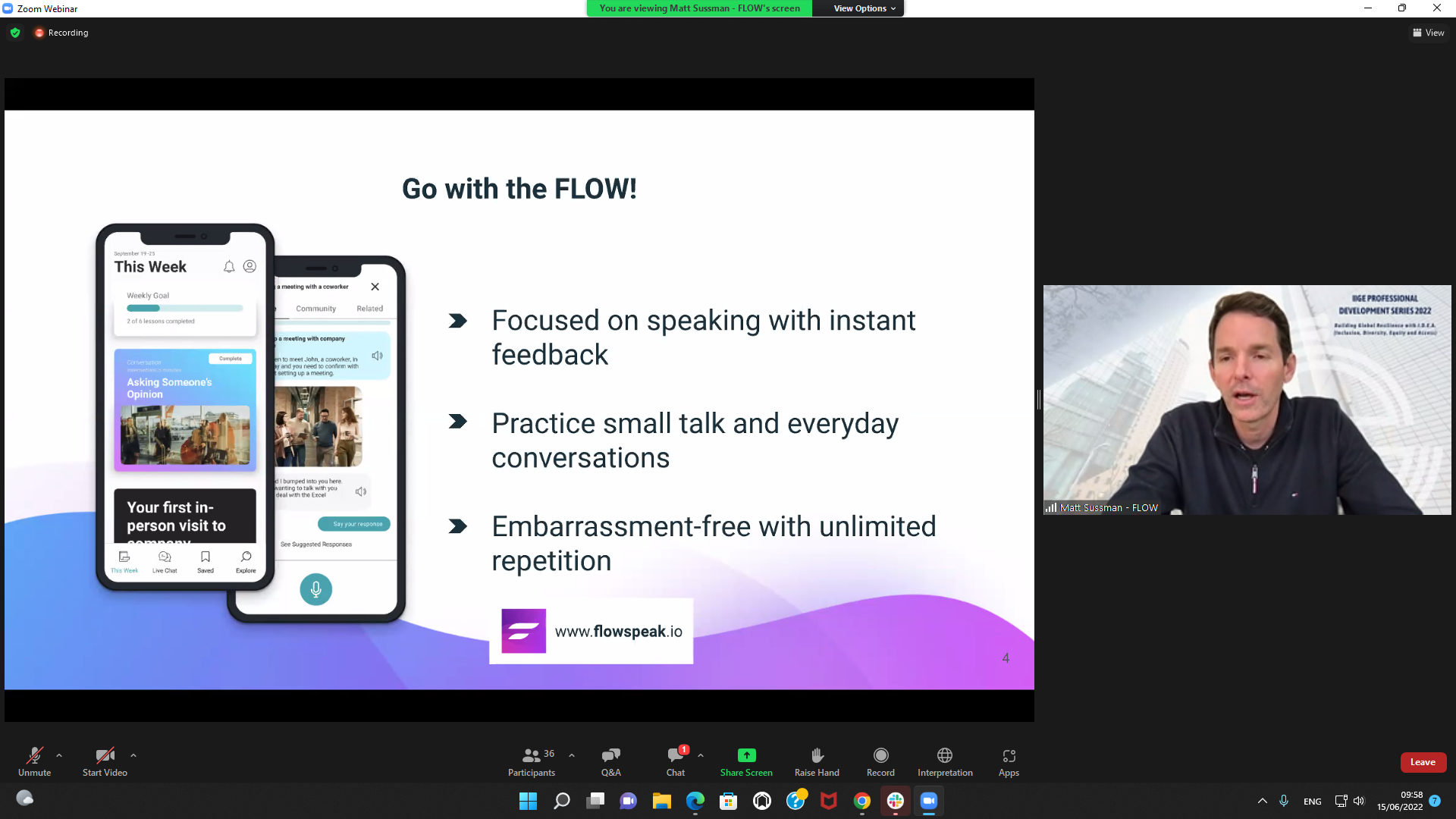
Task: Start recording with the Record button
Action: tap(880, 761)
